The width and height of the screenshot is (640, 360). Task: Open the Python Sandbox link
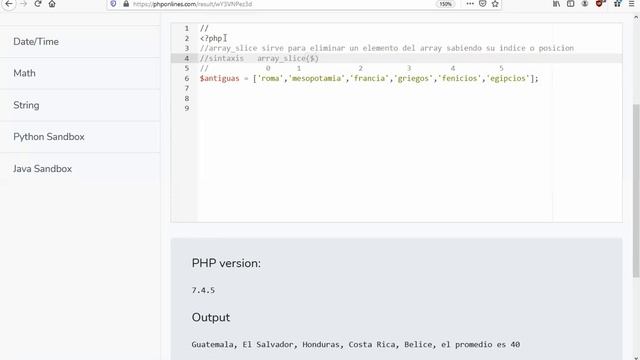pos(80,137)
